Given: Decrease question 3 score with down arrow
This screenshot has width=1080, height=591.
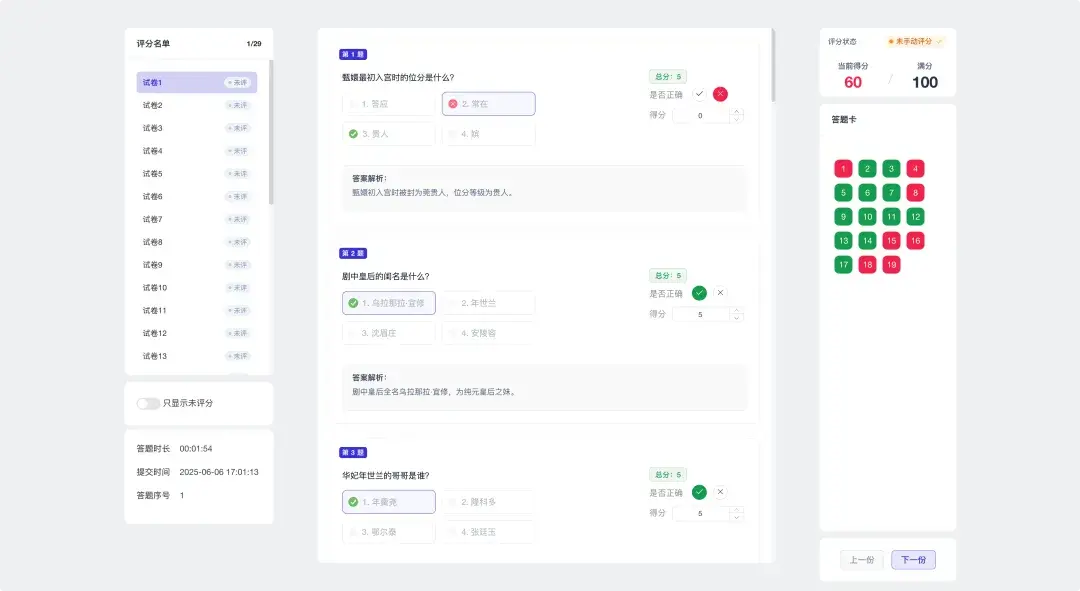Looking at the screenshot, I should point(736,517).
